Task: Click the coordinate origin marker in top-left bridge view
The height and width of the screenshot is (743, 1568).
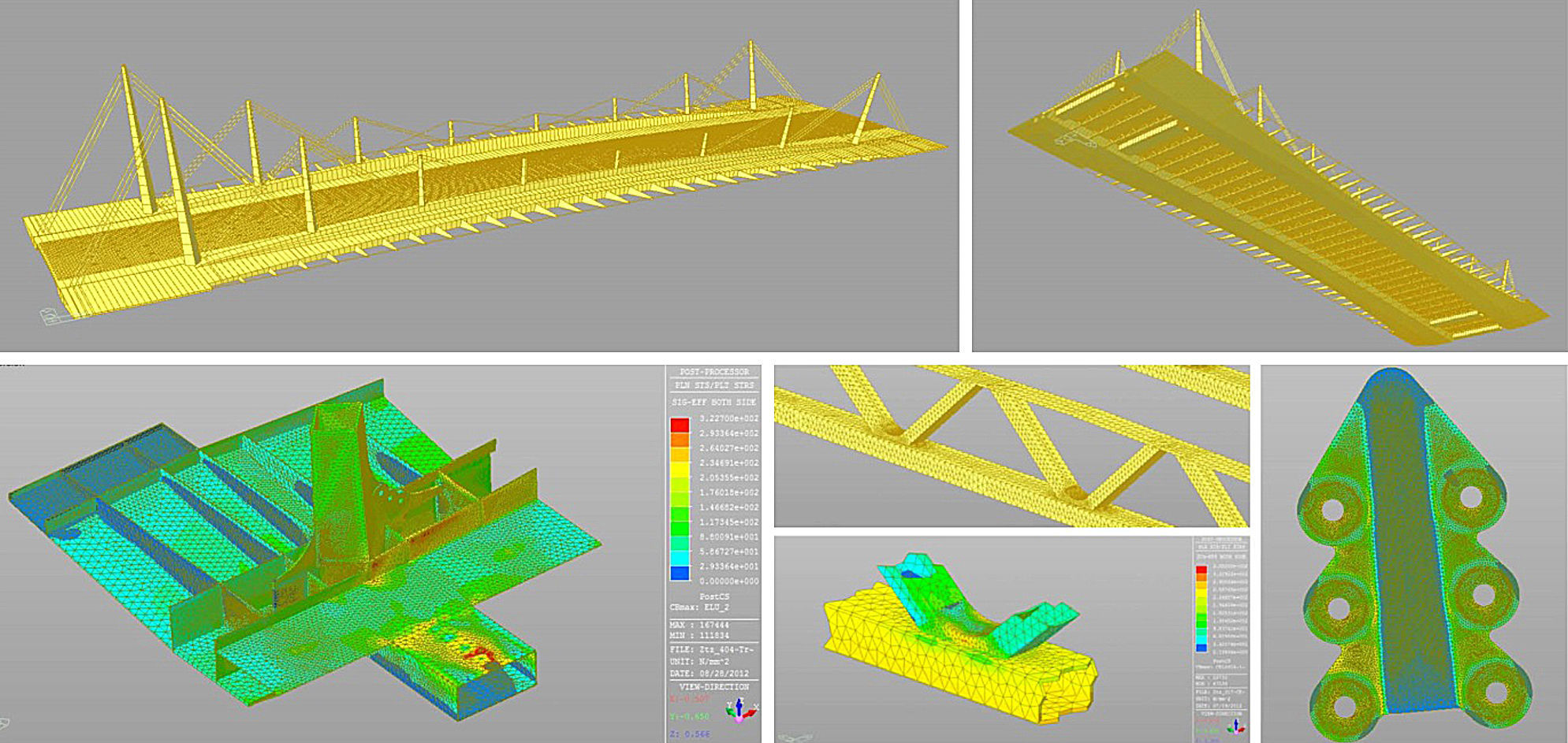Action: tap(49, 315)
